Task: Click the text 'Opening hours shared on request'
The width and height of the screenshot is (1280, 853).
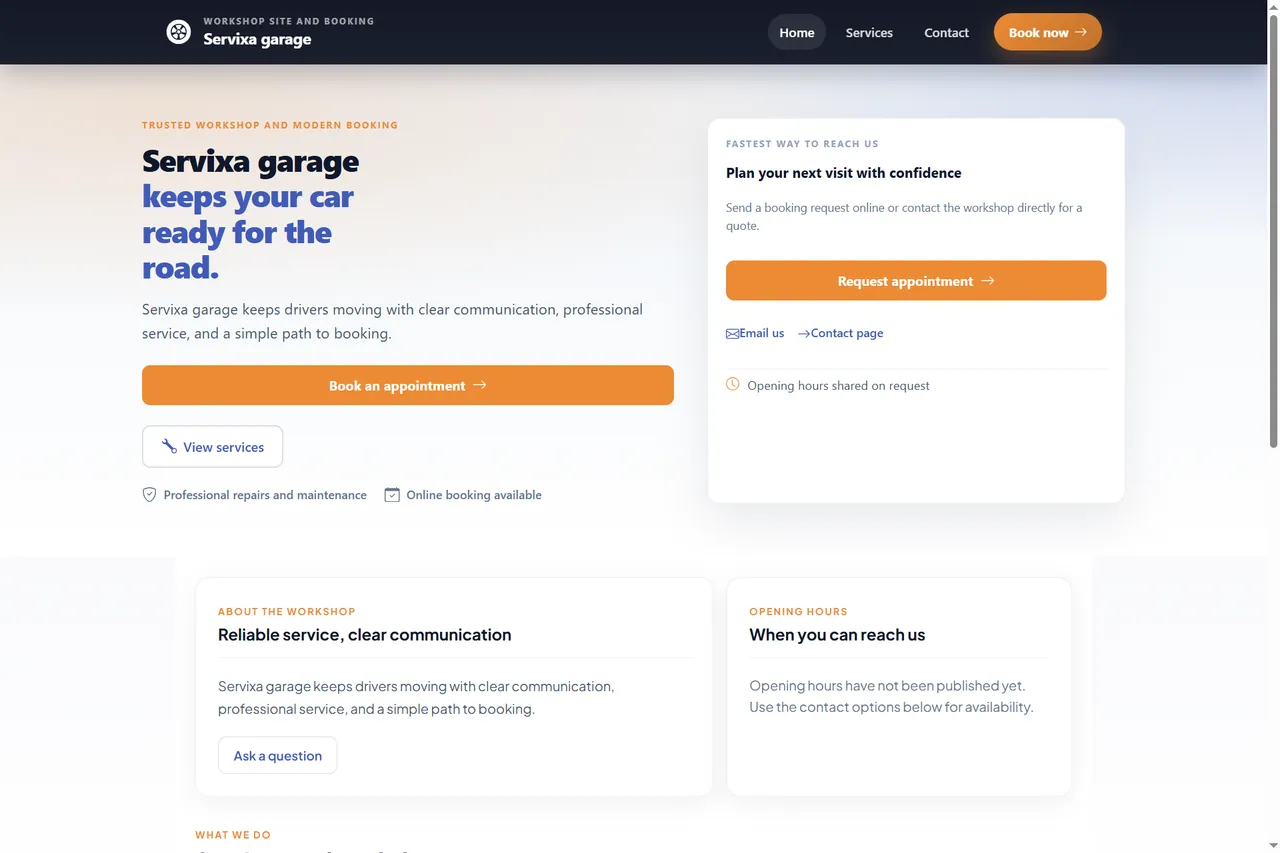Action: (838, 386)
